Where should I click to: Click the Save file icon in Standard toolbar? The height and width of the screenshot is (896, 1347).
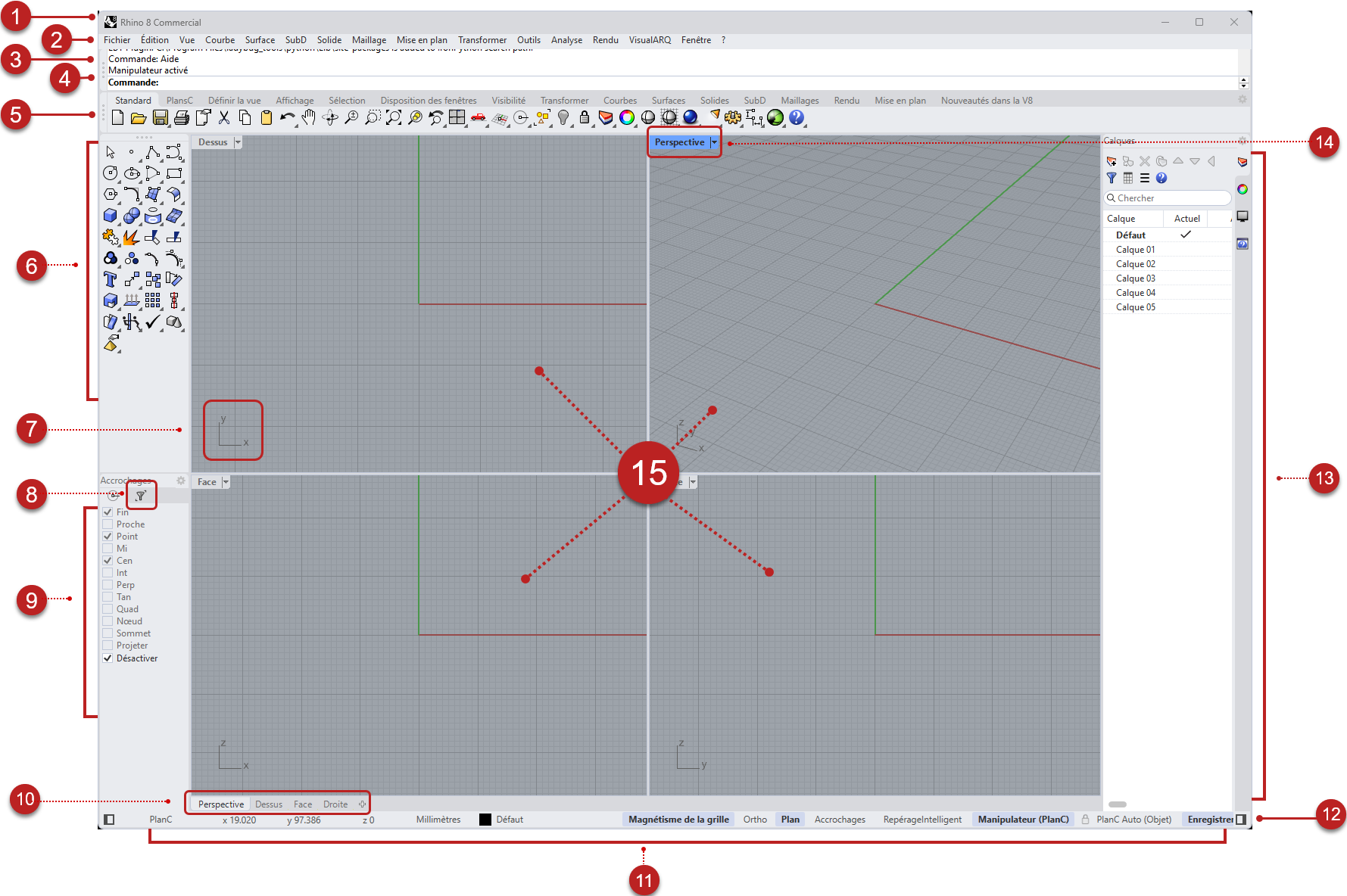[x=160, y=117]
